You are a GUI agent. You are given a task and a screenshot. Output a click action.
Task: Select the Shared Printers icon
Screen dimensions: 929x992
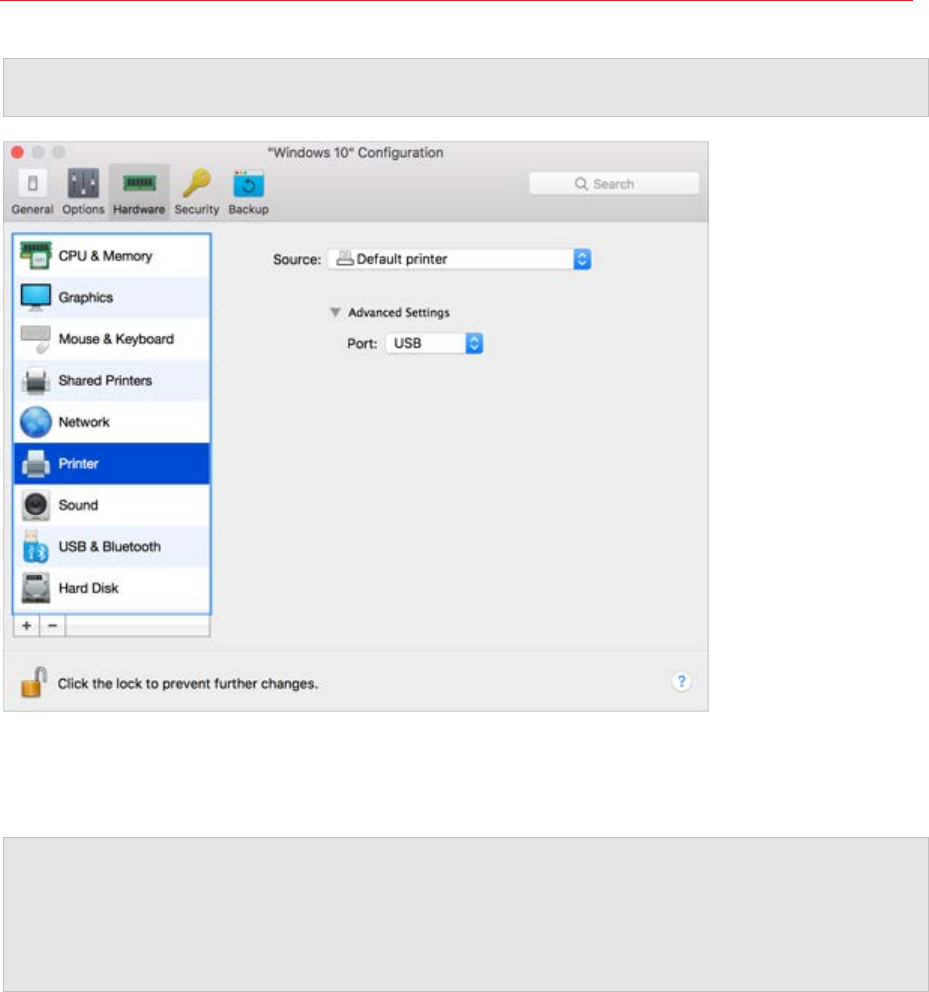pyautogui.click(x=35, y=381)
